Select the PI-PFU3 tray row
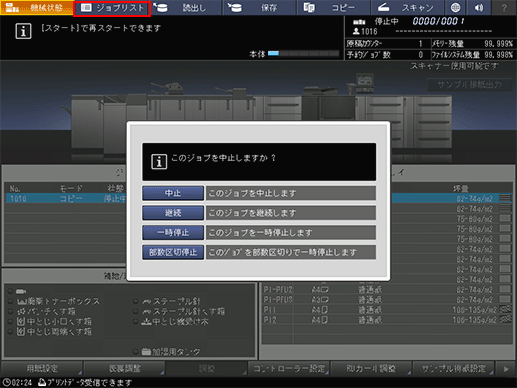This screenshot has width=517, height=388. (x=387, y=300)
